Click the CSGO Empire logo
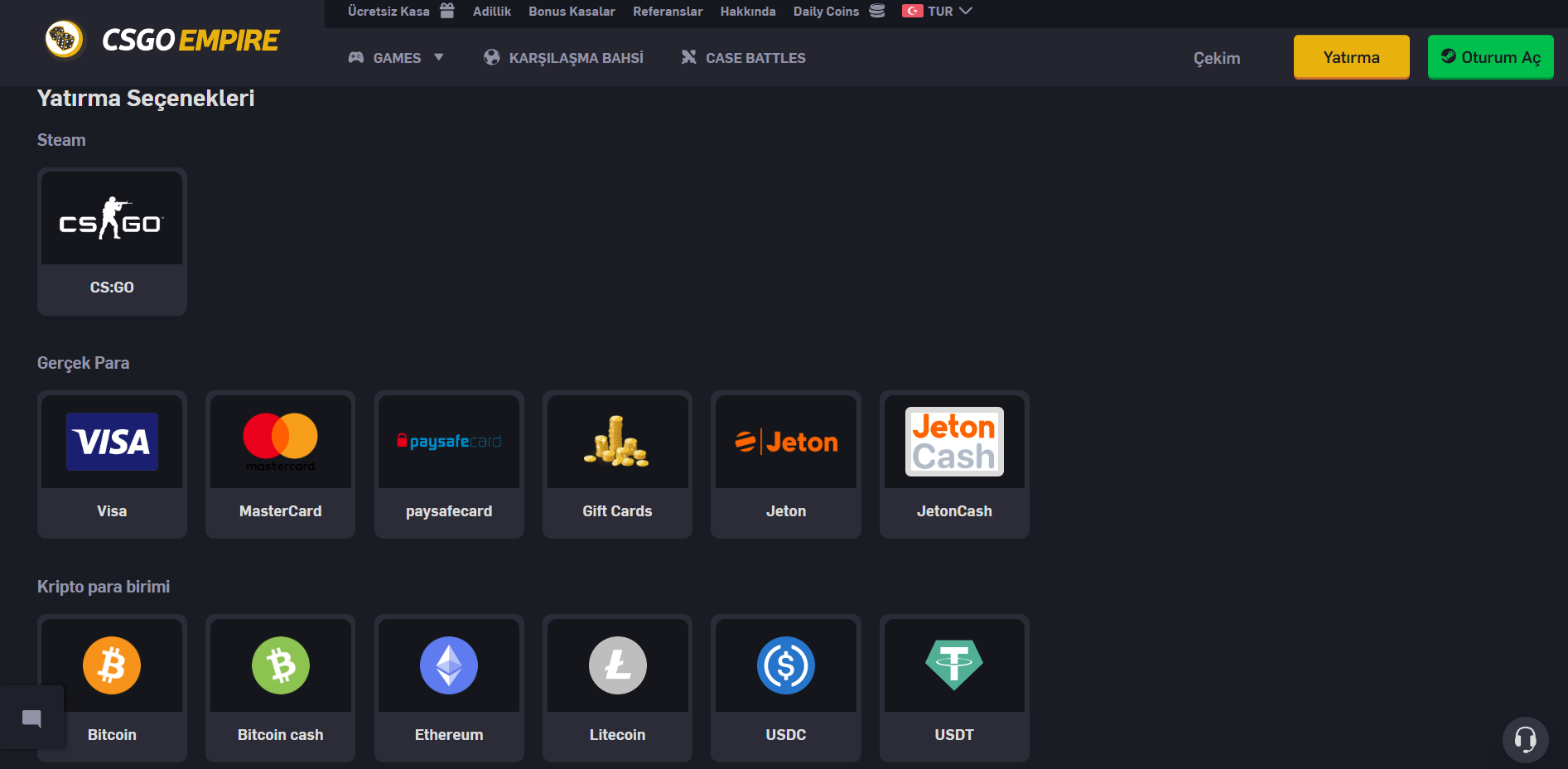 [x=162, y=40]
